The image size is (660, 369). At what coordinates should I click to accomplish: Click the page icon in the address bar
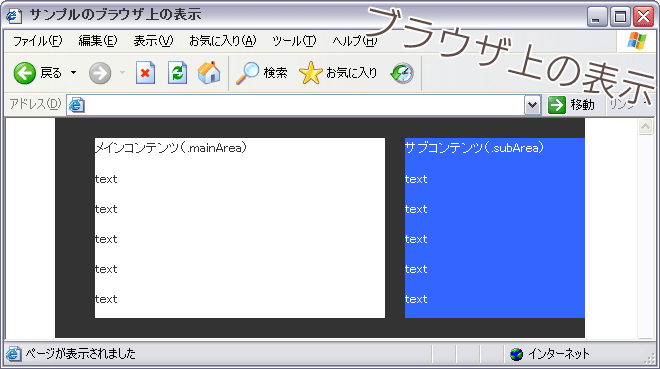coord(77,105)
